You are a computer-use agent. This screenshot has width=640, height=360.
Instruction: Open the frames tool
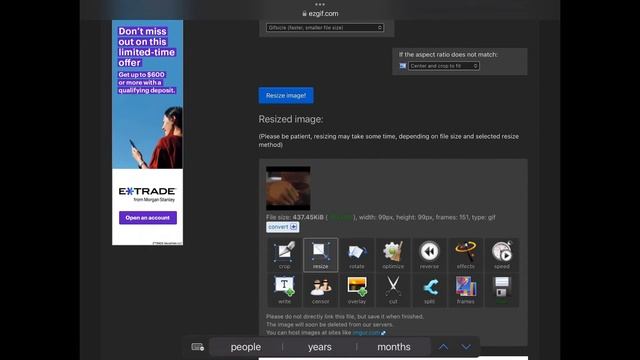tap(466, 290)
